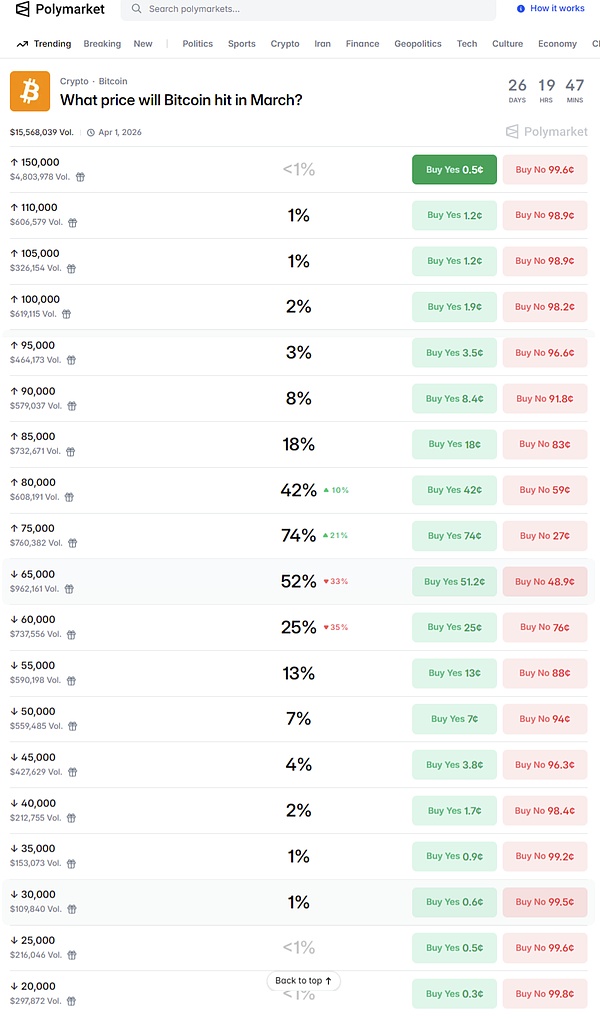
Task: Switch to the Crypto category tab
Action: (x=285, y=44)
